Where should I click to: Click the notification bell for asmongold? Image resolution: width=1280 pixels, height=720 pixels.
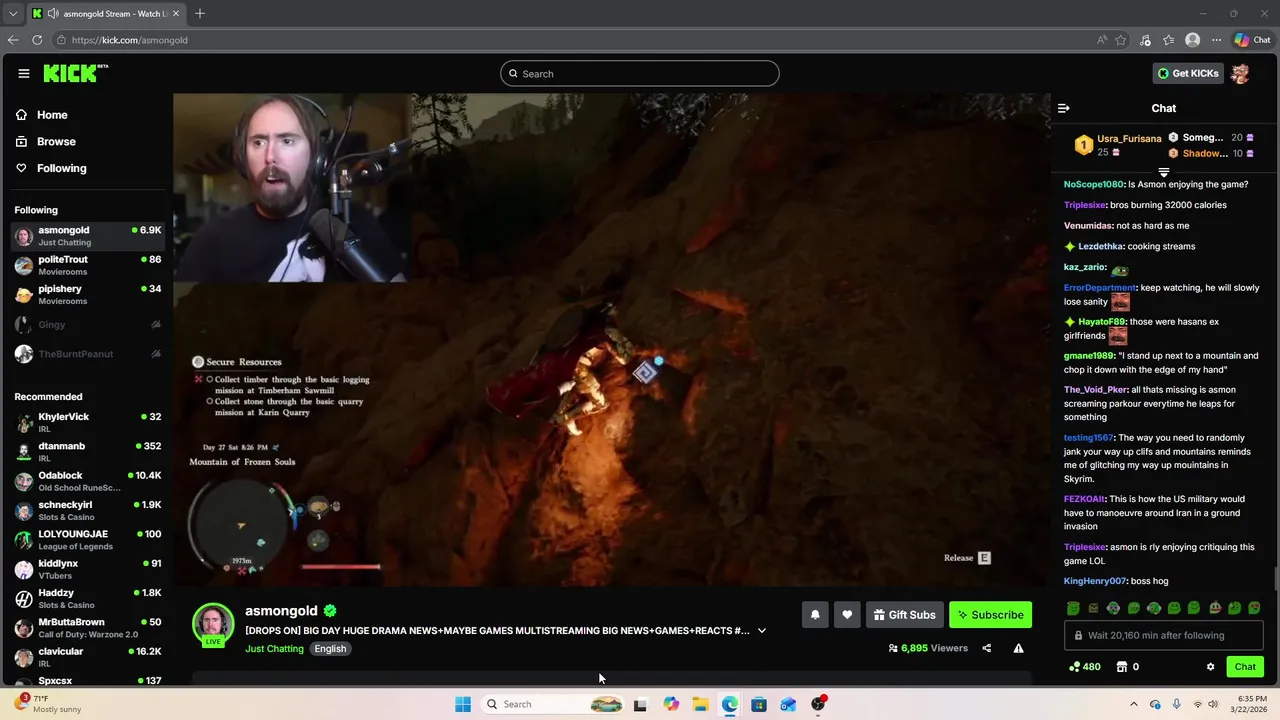(x=815, y=615)
